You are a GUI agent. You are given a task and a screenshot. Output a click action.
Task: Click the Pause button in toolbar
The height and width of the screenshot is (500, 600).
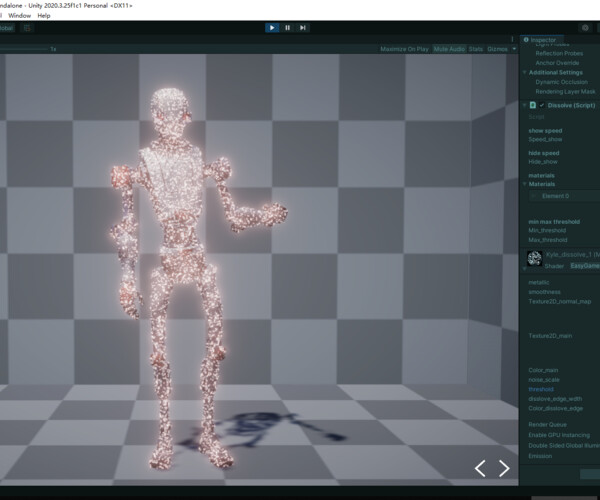click(288, 27)
